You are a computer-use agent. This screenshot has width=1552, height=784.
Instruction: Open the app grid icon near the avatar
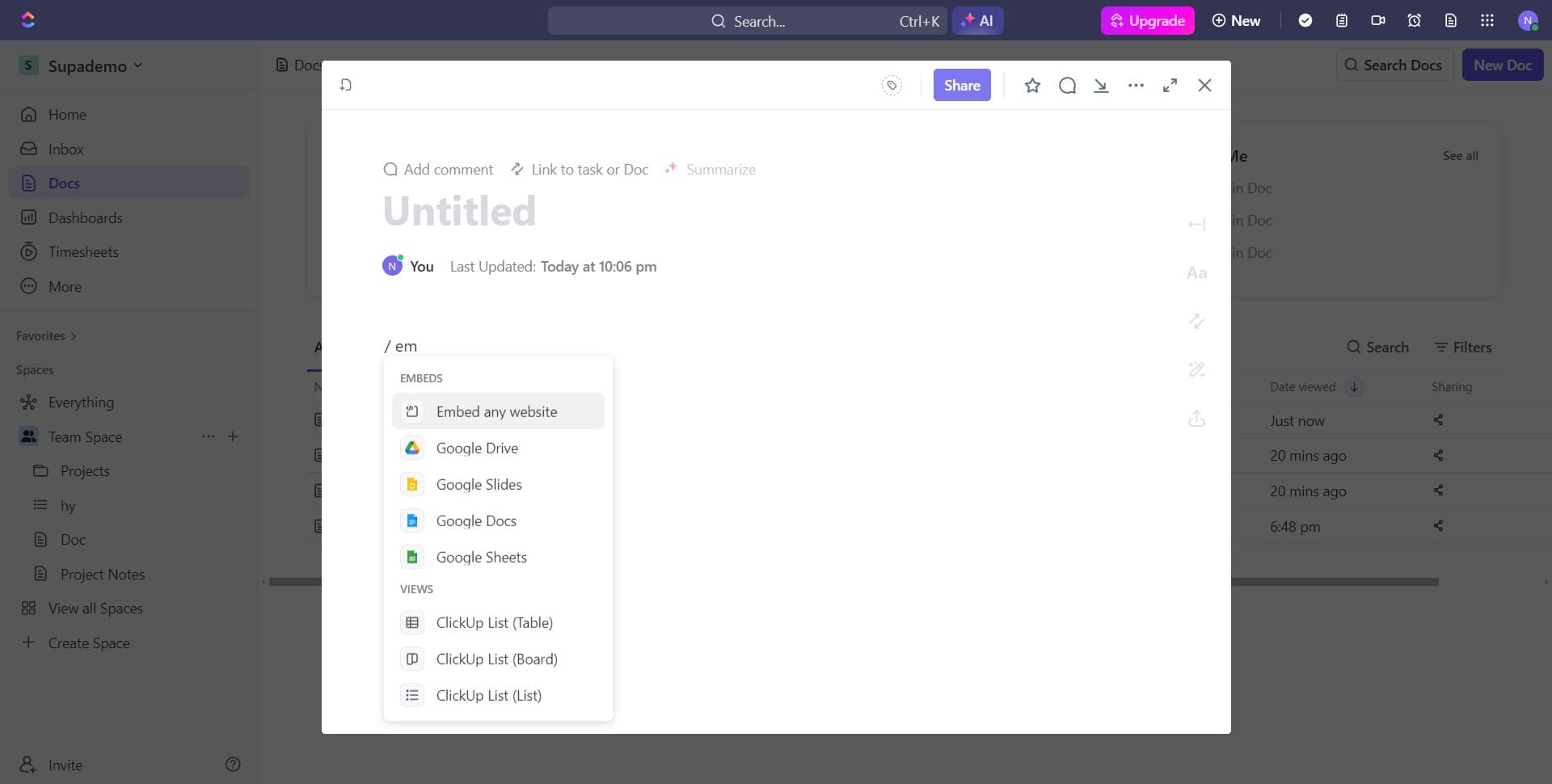pos(1487,20)
